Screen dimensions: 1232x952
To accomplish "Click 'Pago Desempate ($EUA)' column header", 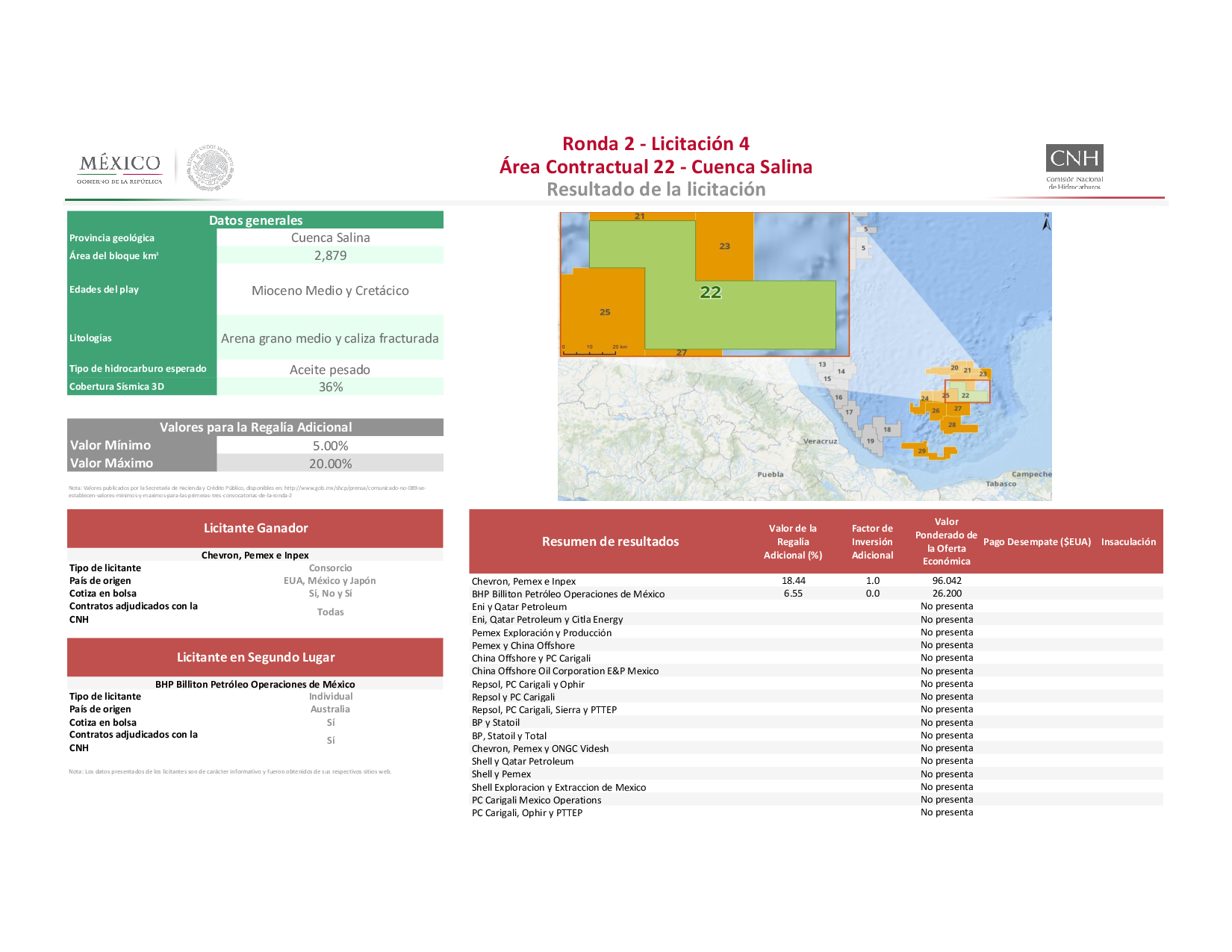I will pos(1037,541).
